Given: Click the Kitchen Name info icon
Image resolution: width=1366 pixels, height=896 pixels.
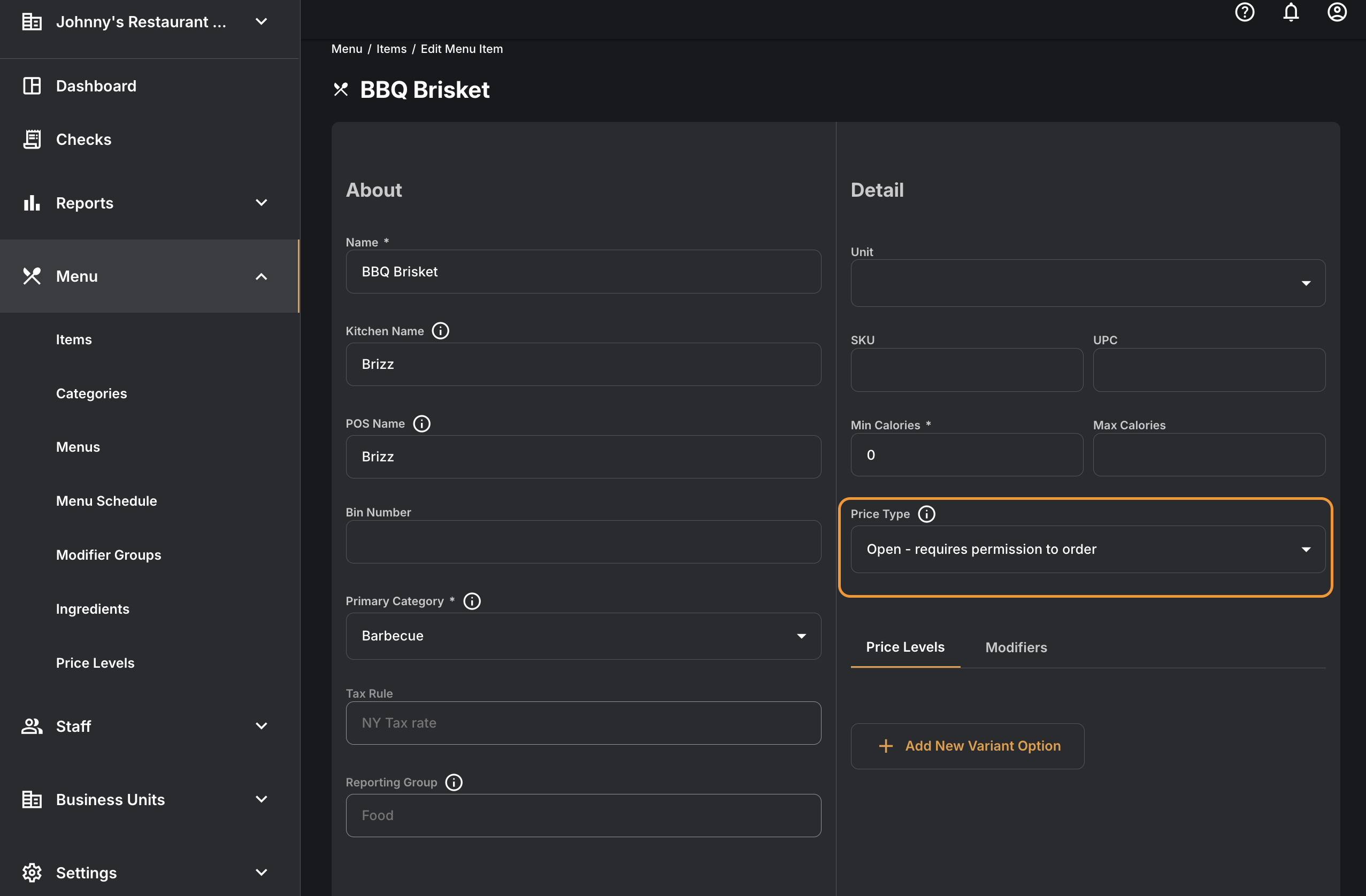Looking at the screenshot, I should tap(440, 331).
